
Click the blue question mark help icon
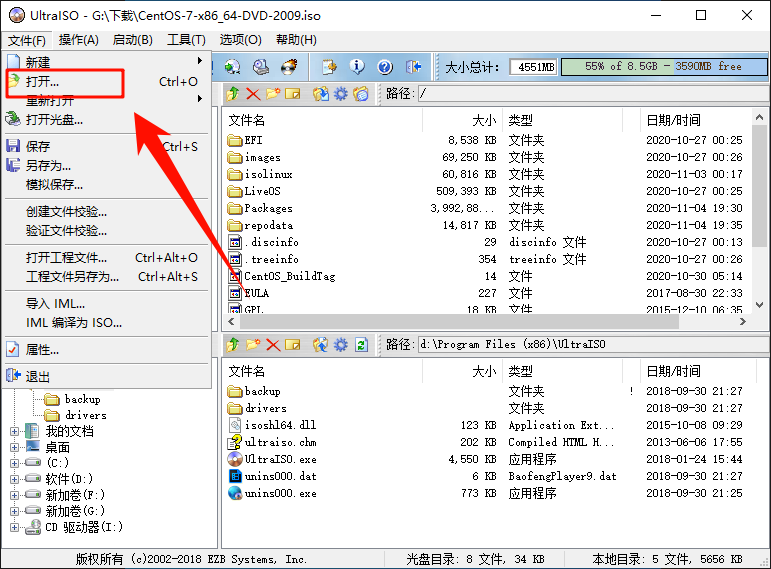(385, 66)
